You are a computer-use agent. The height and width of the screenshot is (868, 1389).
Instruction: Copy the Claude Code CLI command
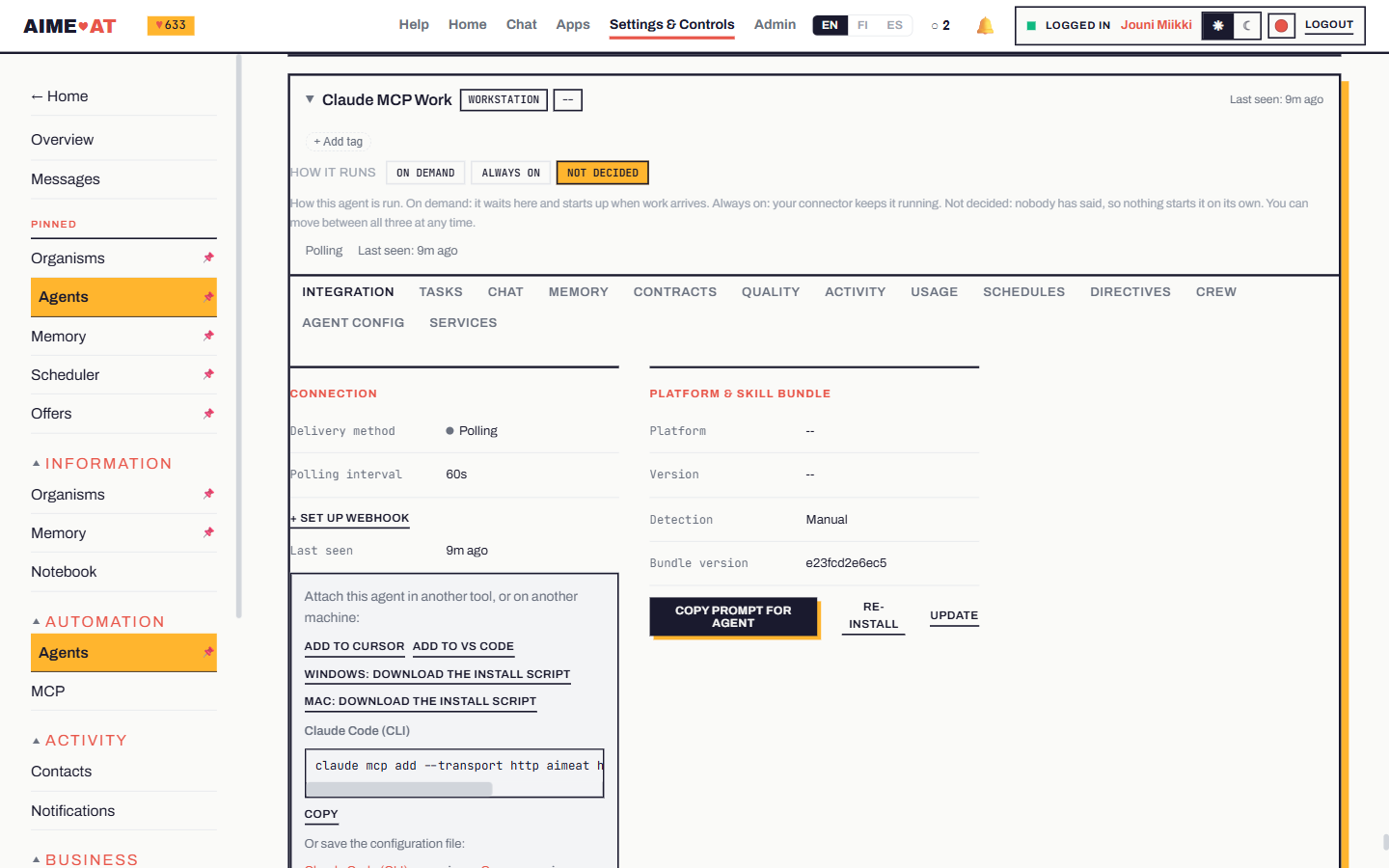click(321, 815)
